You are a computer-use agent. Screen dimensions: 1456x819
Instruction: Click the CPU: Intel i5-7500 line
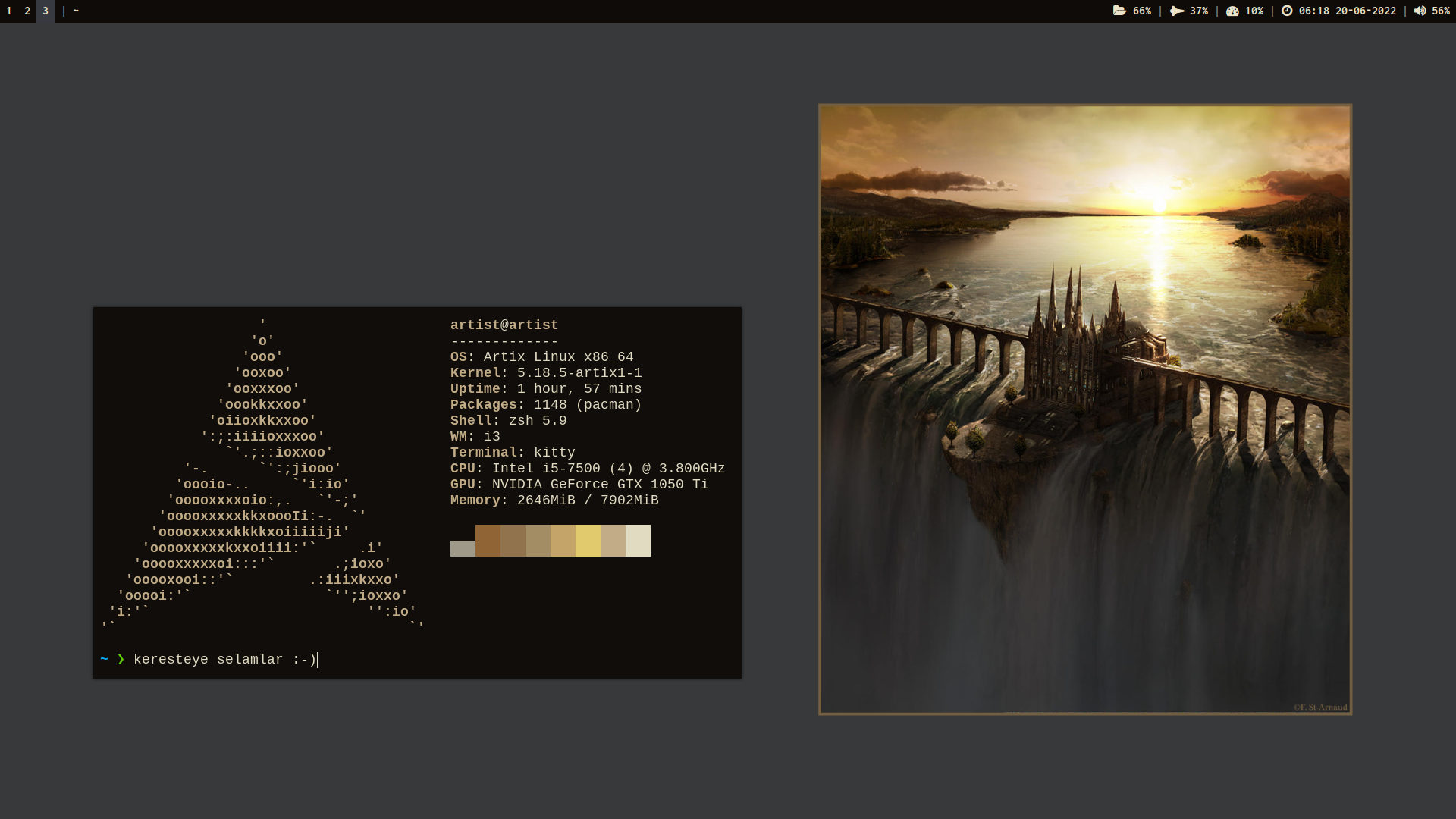(x=588, y=468)
